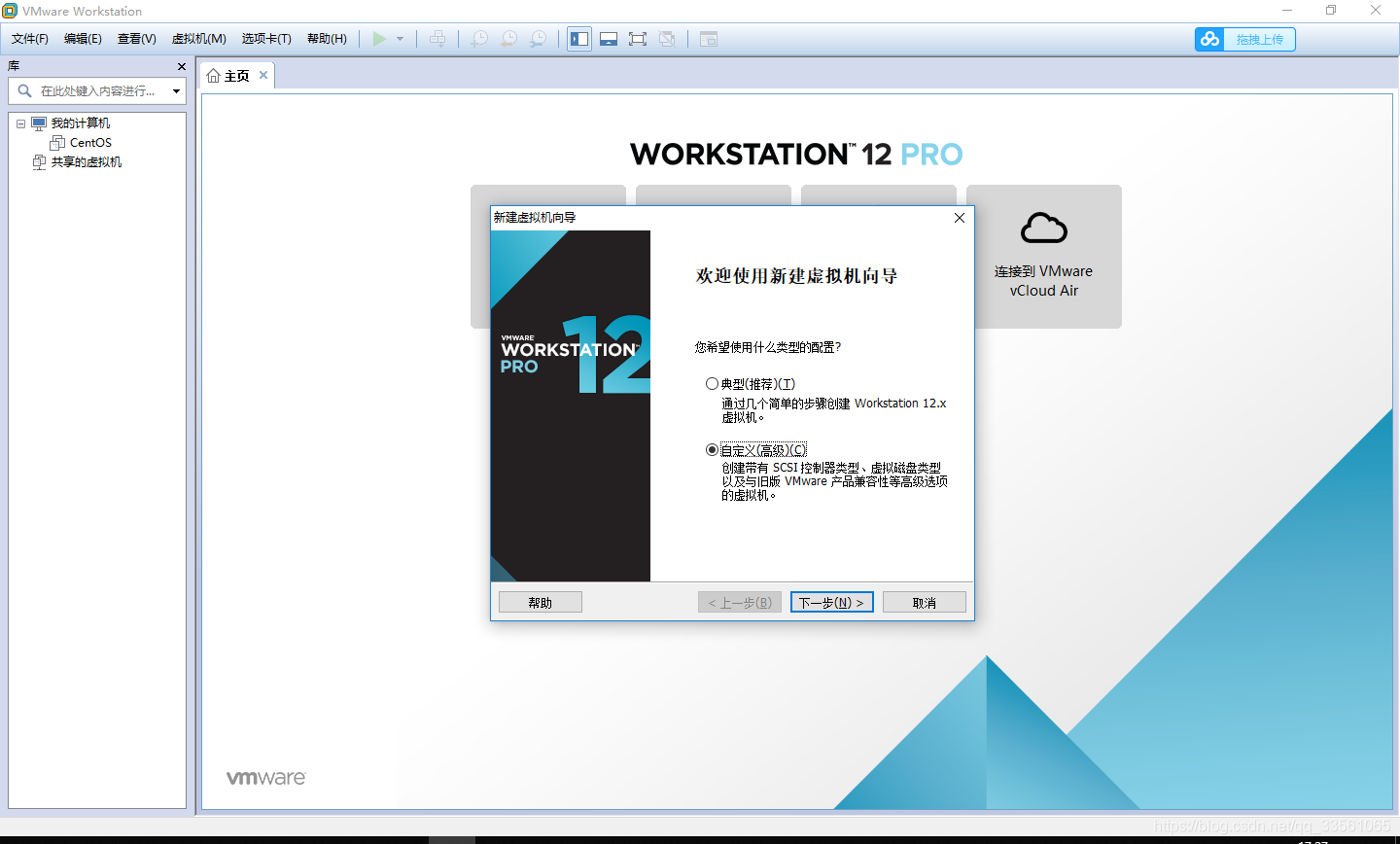Collapse the 我的计算机 tree node
The width and height of the screenshot is (1400, 844).
(20, 123)
